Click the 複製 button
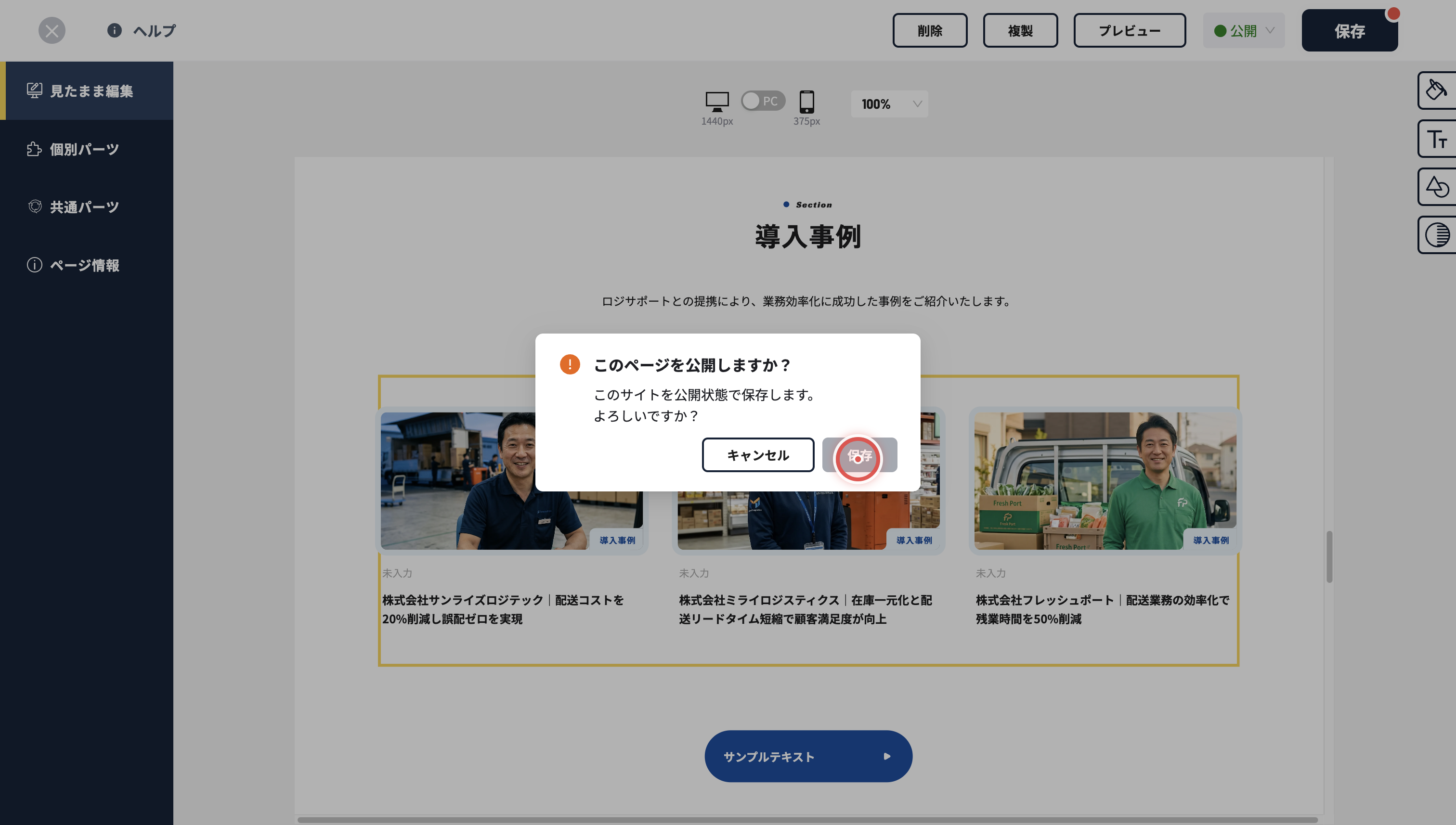Image resolution: width=1456 pixels, height=825 pixels. 1020,31
